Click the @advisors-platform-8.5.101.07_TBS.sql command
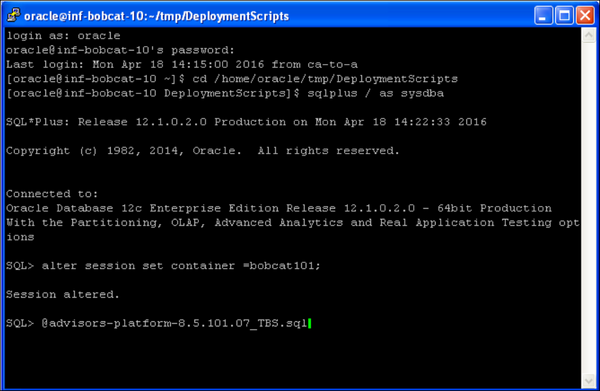 point(174,324)
